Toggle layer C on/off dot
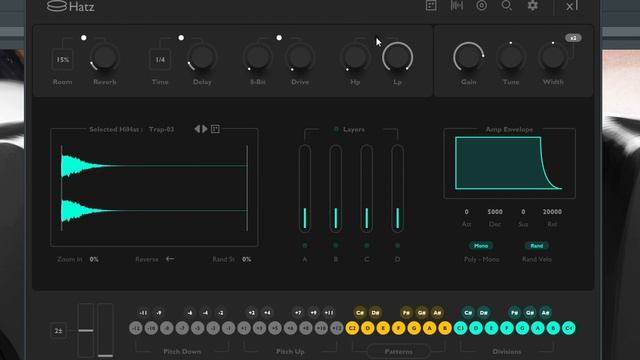640x360 pixels. pyautogui.click(x=367, y=245)
